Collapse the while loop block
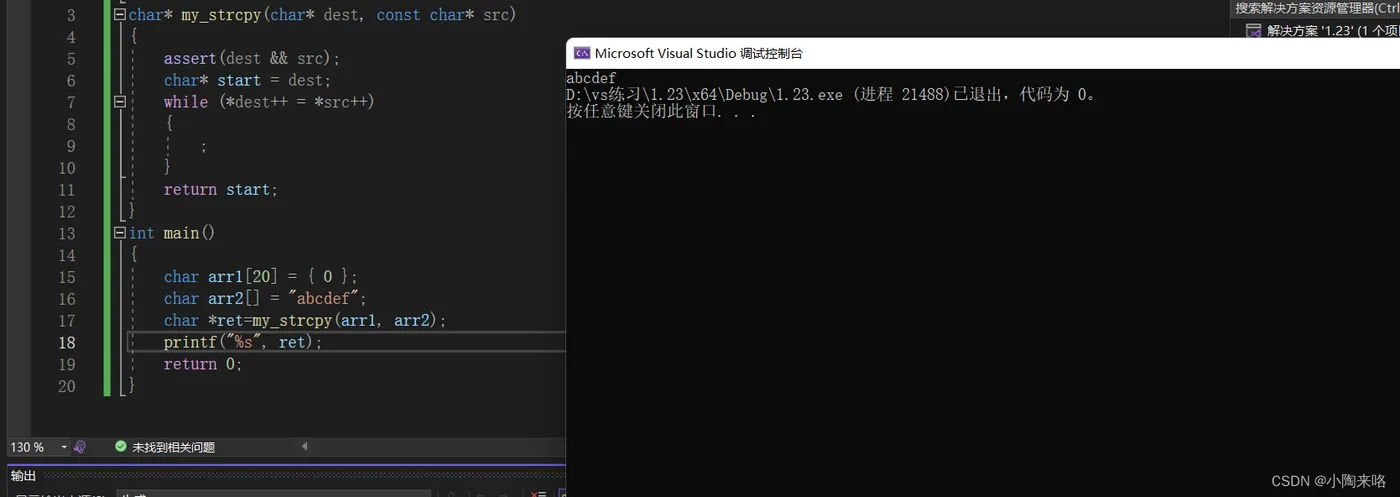 point(121,102)
